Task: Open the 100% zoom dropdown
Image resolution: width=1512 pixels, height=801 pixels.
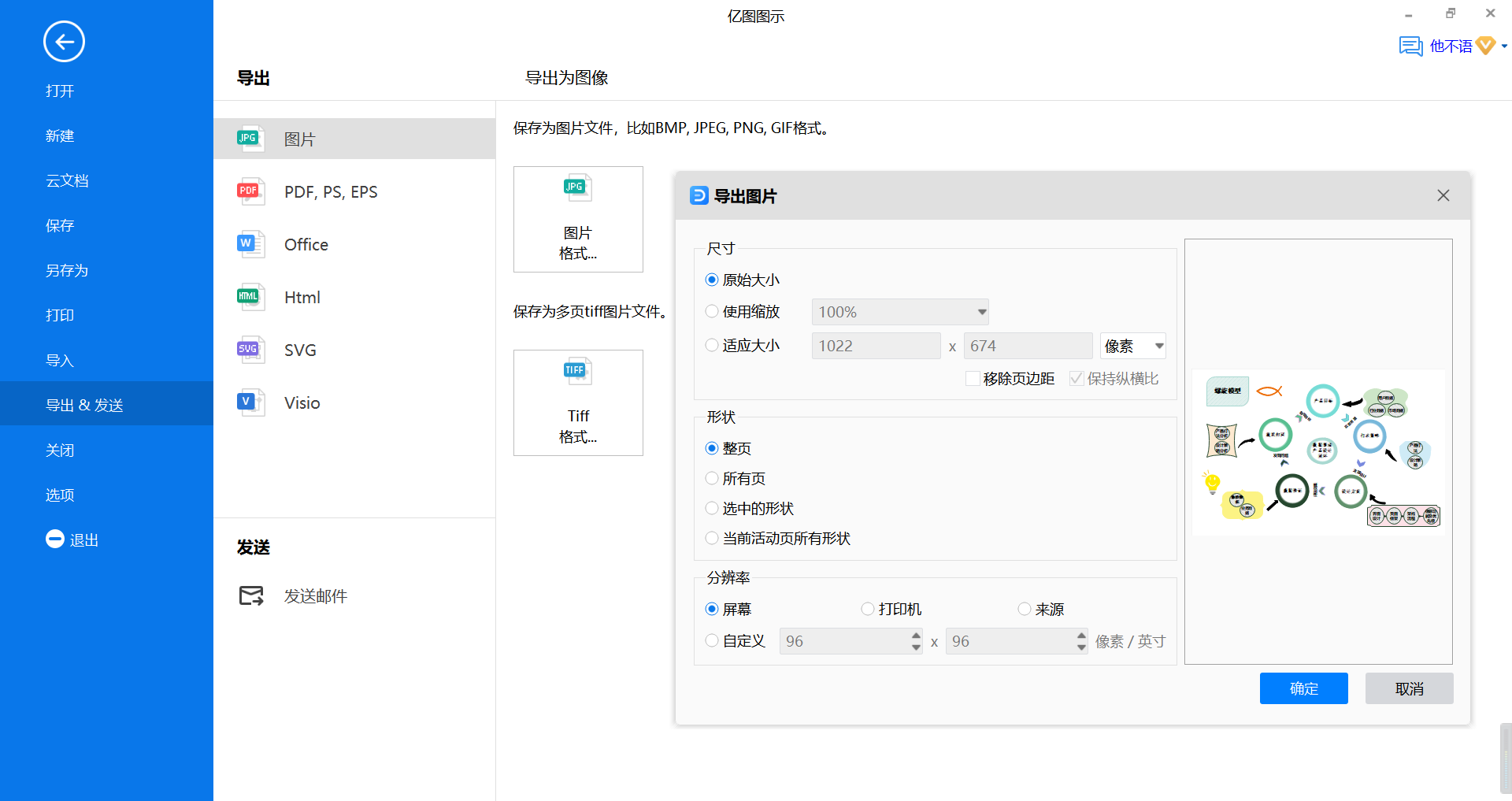Action: pos(900,312)
